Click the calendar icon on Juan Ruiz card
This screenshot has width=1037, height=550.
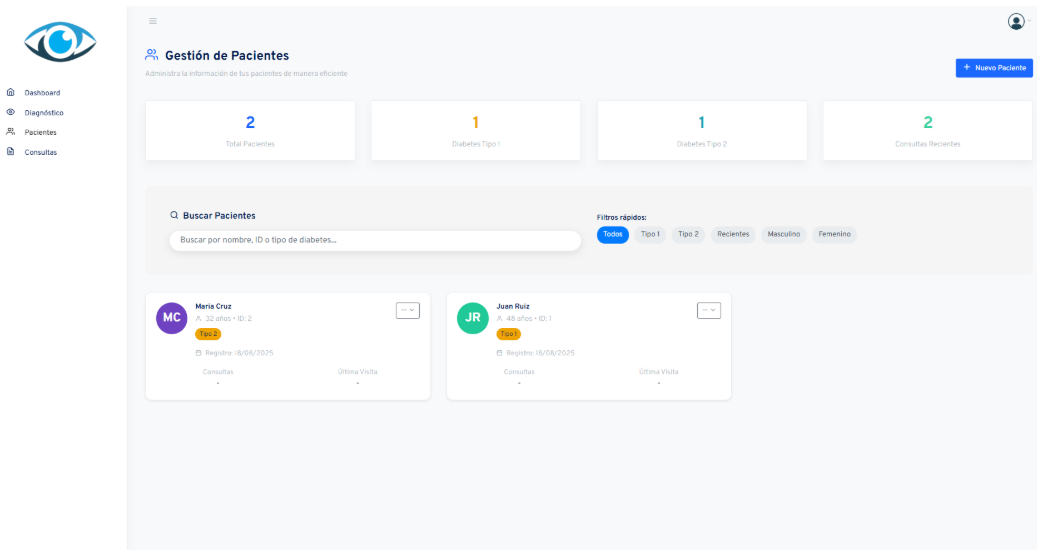[499, 353]
